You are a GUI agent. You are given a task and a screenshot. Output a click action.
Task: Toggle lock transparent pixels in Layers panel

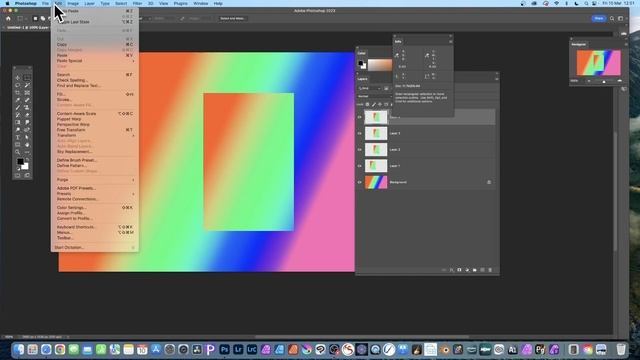pyautogui.click(x=367, y=104)
